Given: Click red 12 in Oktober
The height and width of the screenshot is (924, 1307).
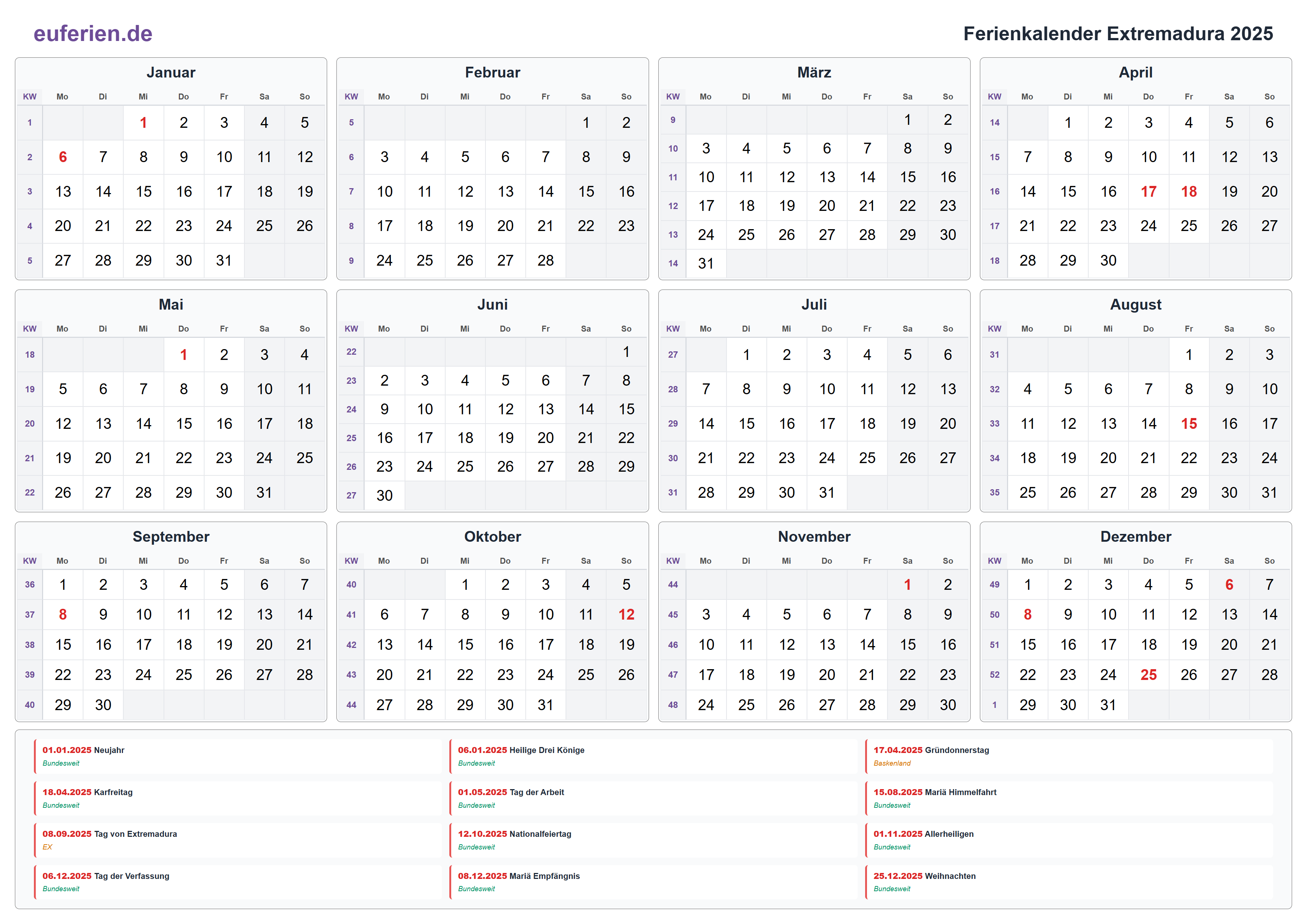Looking at the screenshot, I should pyautogui.click(x=626, y=614).
